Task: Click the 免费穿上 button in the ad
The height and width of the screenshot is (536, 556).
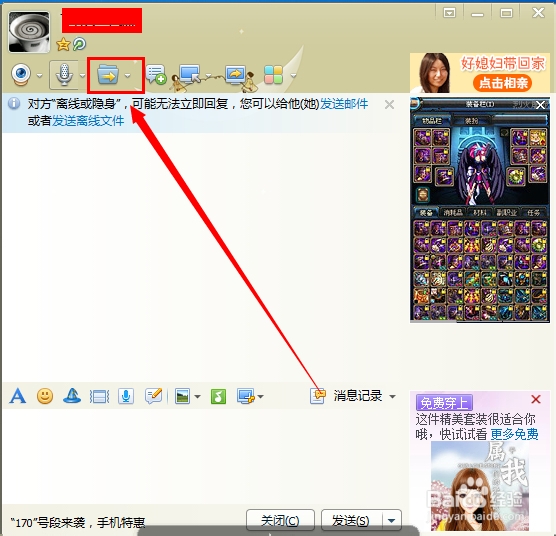Action: pyautogui.click(x=444, y=403)
